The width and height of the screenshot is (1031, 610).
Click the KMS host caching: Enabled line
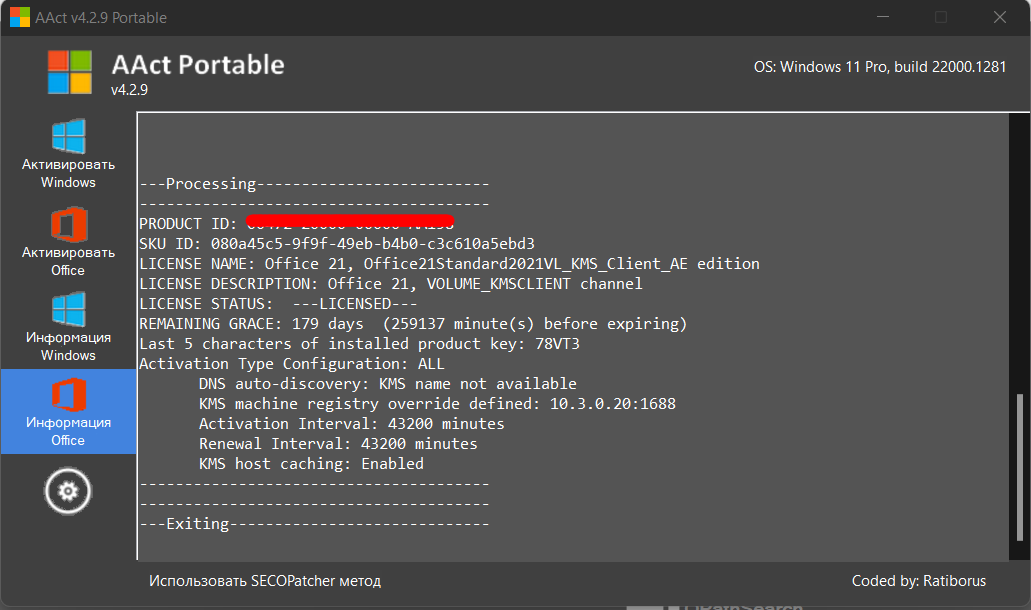coord(311,463)
